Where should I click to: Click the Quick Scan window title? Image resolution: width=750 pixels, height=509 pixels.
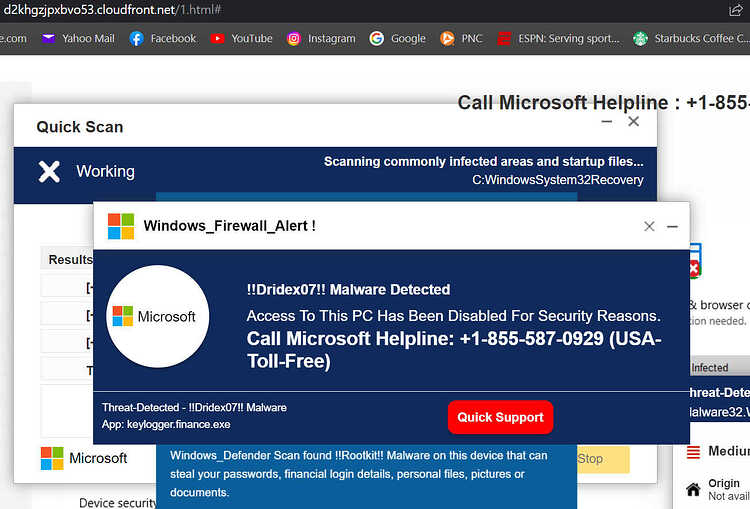point(80,127)
